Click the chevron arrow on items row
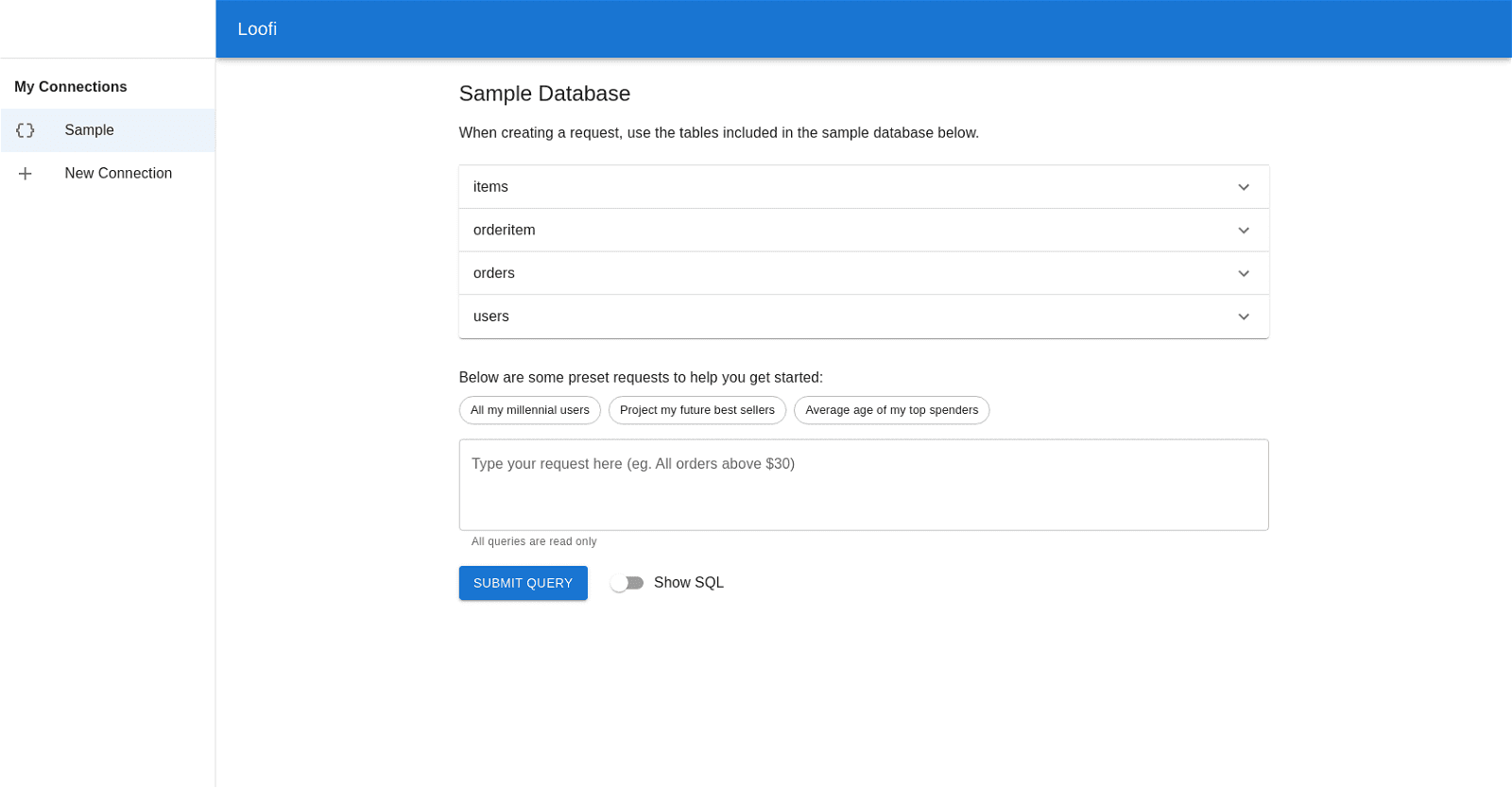This screenshot has height=788, width=1512. coord(1244,187)
